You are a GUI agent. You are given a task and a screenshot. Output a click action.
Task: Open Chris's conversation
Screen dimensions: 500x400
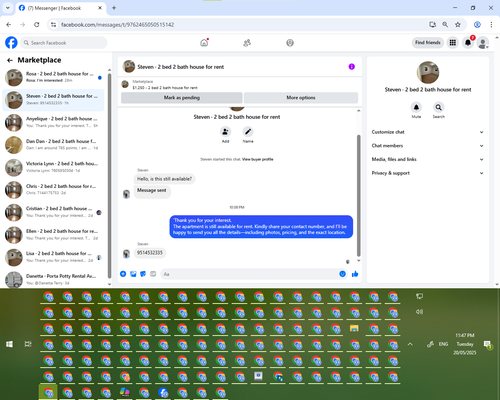tap(54, 190)
